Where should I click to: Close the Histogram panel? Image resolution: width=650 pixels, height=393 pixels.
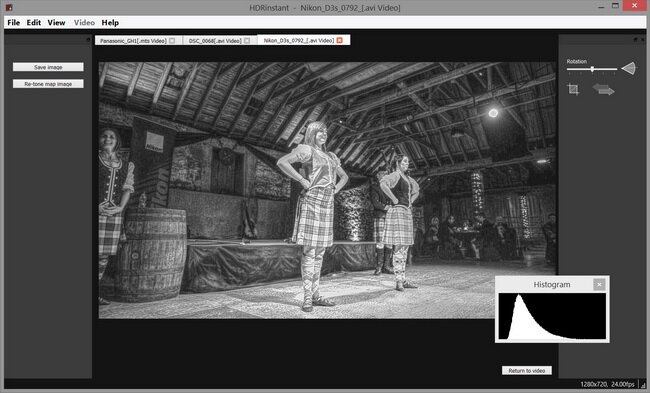599,284
